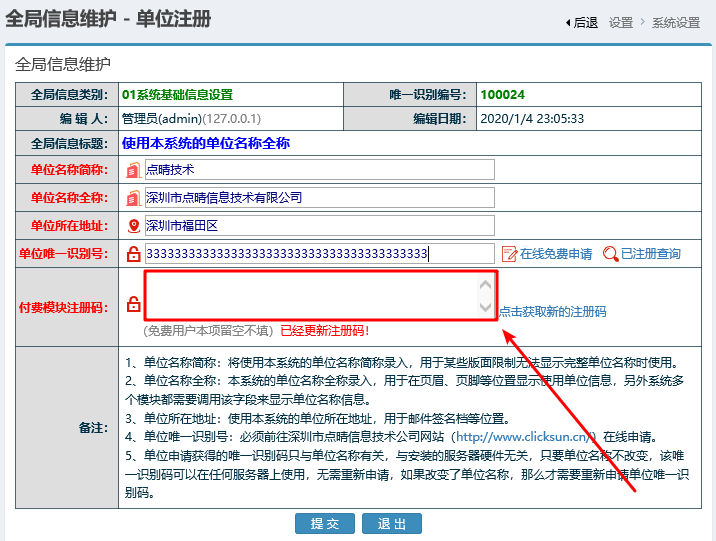Click the edit icon next to 在线免费申请
716x541 pixels.
click(509, 254)
